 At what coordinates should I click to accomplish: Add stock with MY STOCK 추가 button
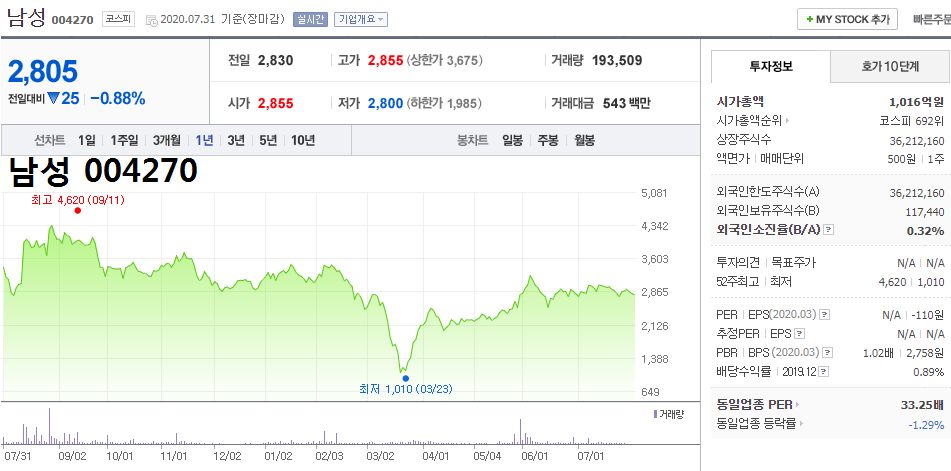pyautogui.click(x=847, y=19)
